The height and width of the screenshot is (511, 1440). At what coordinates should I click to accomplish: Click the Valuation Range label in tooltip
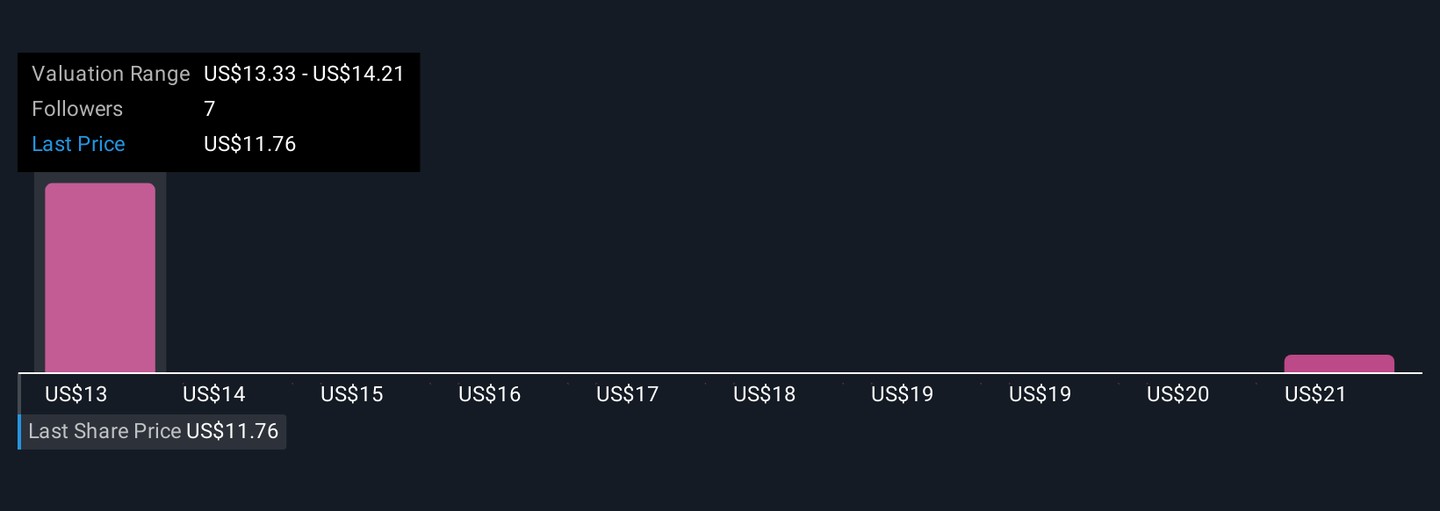110,74
